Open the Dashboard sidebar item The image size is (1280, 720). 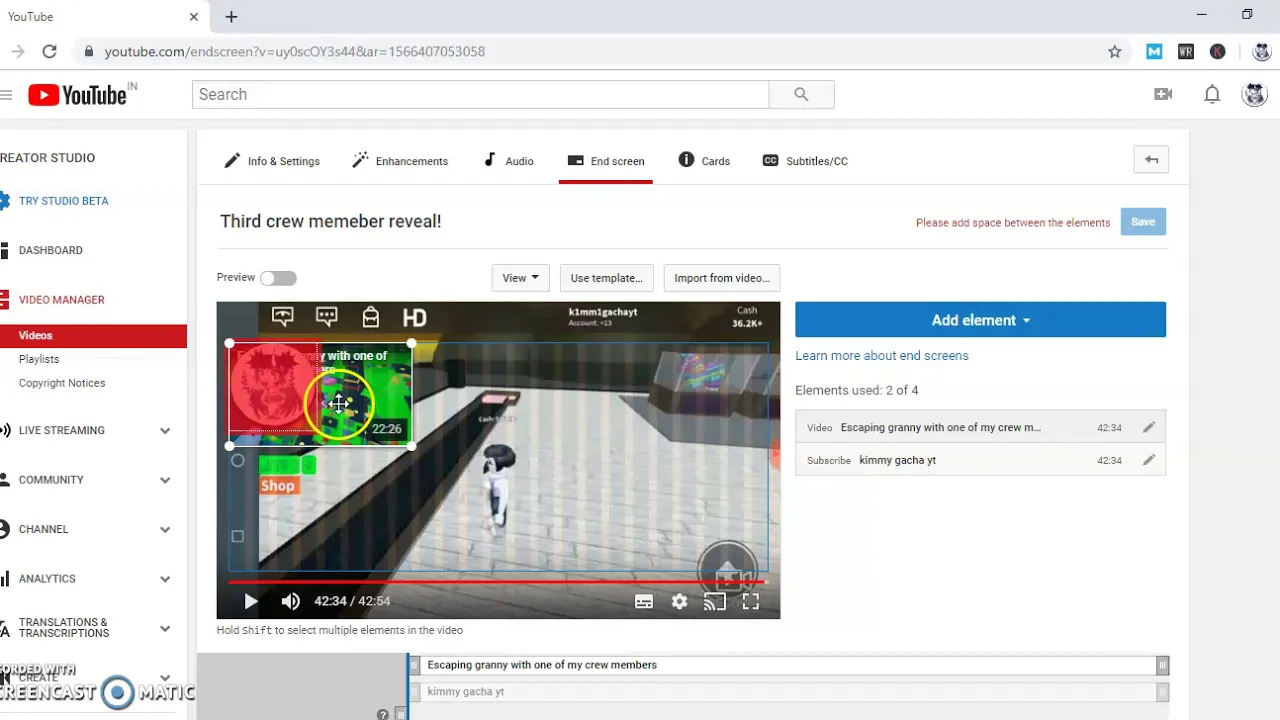[51, 250]
